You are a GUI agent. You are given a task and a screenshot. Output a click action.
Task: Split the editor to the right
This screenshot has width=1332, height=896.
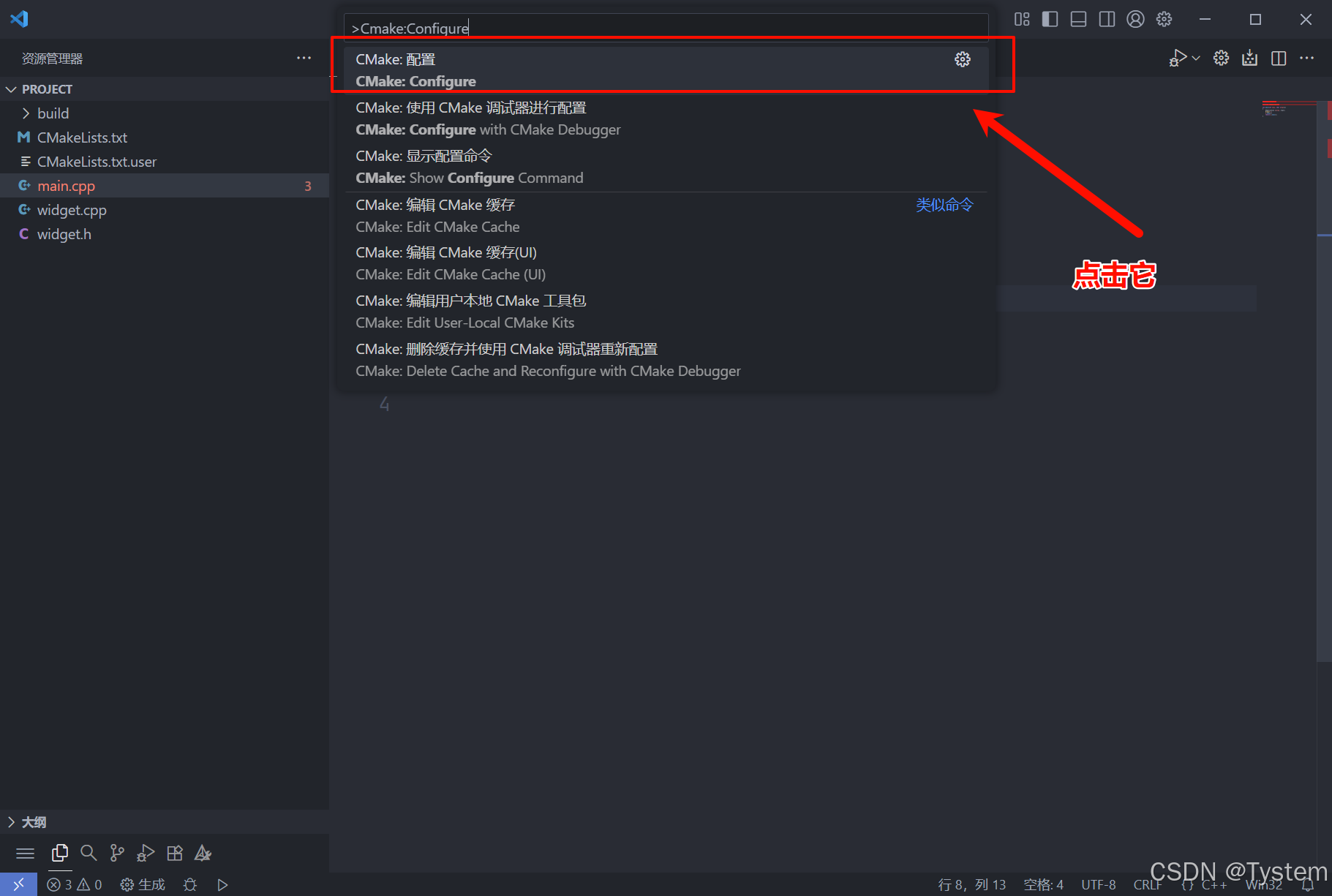1279,58
